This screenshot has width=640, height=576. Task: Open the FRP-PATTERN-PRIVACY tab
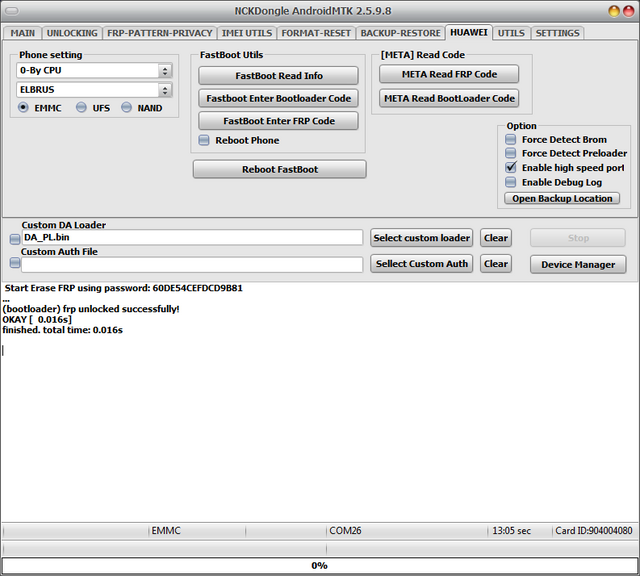(x=160, y=33)
